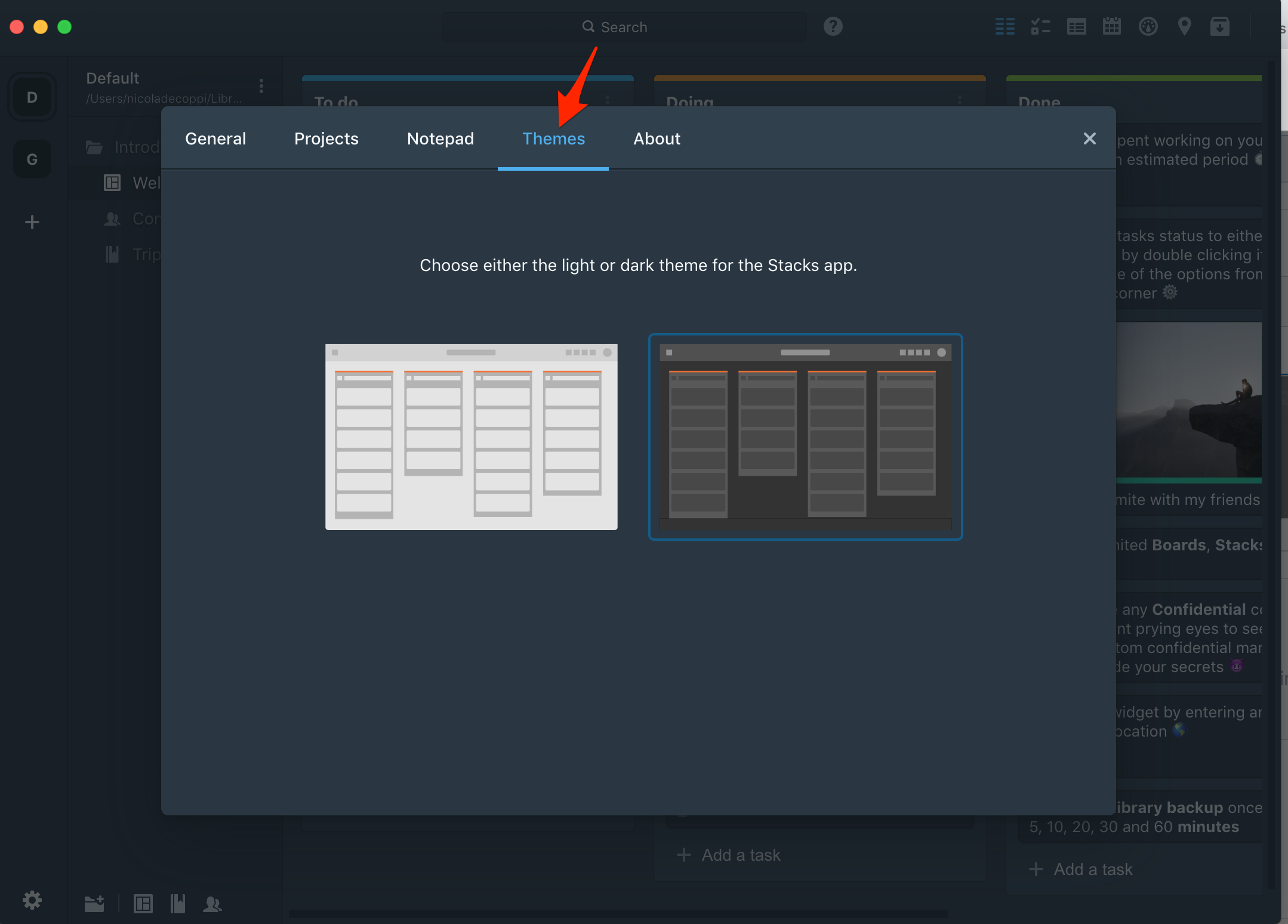
Task: Click the help question mark icon
Action: point(833,27)
